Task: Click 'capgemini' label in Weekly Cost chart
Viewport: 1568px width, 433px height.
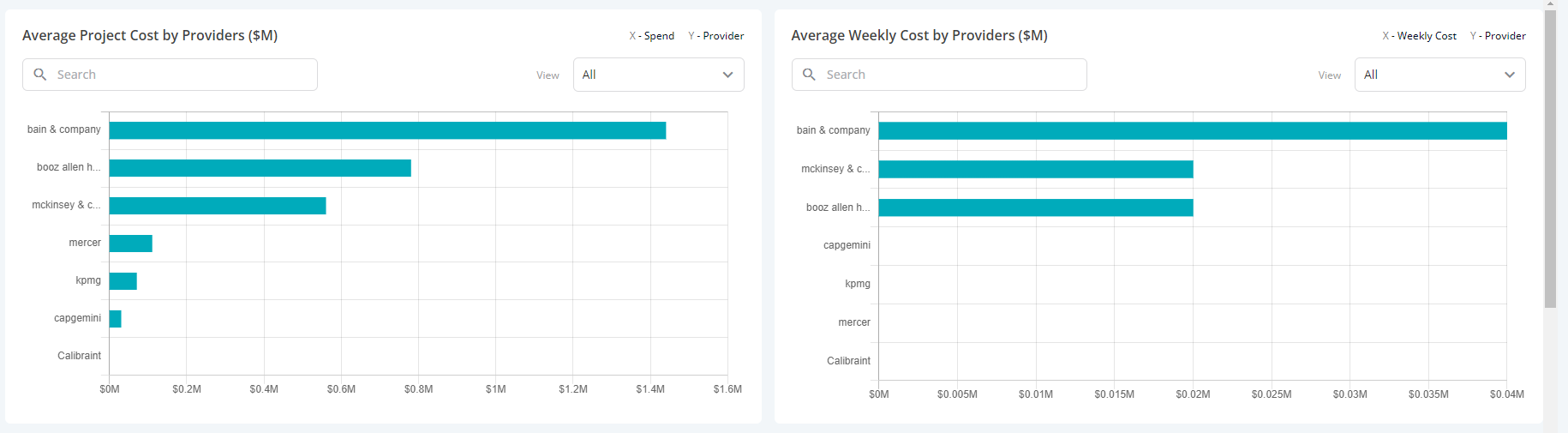Action: pyautogui.click(x=847, y=245)
